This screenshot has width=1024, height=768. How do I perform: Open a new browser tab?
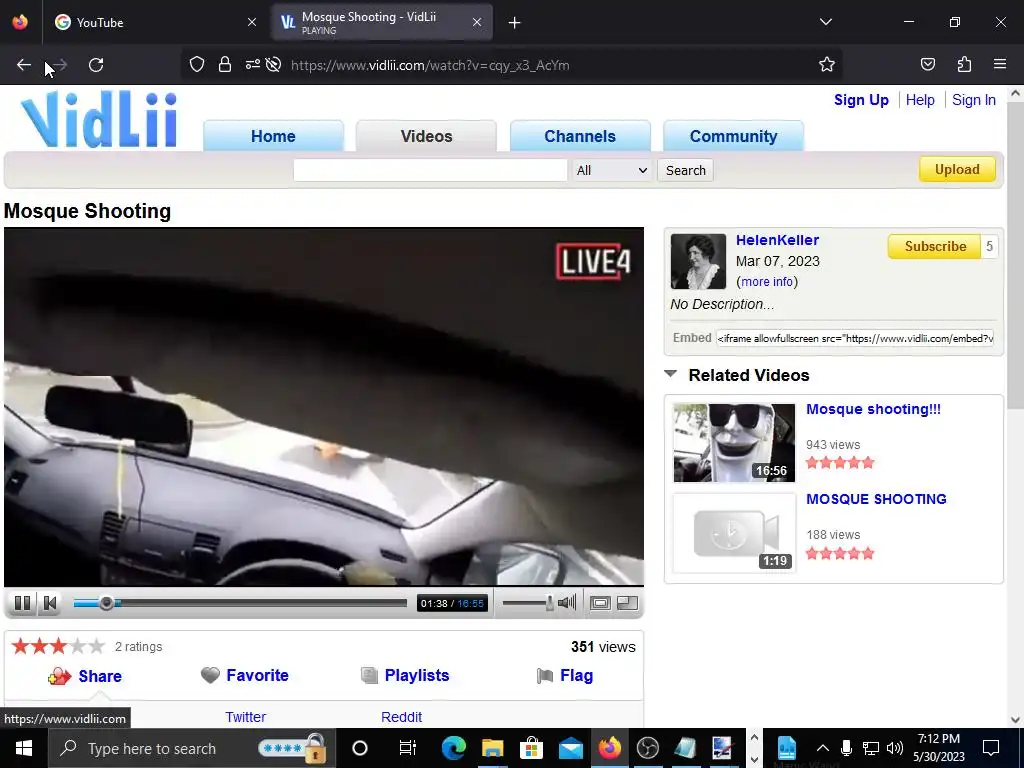click(515, 23)
